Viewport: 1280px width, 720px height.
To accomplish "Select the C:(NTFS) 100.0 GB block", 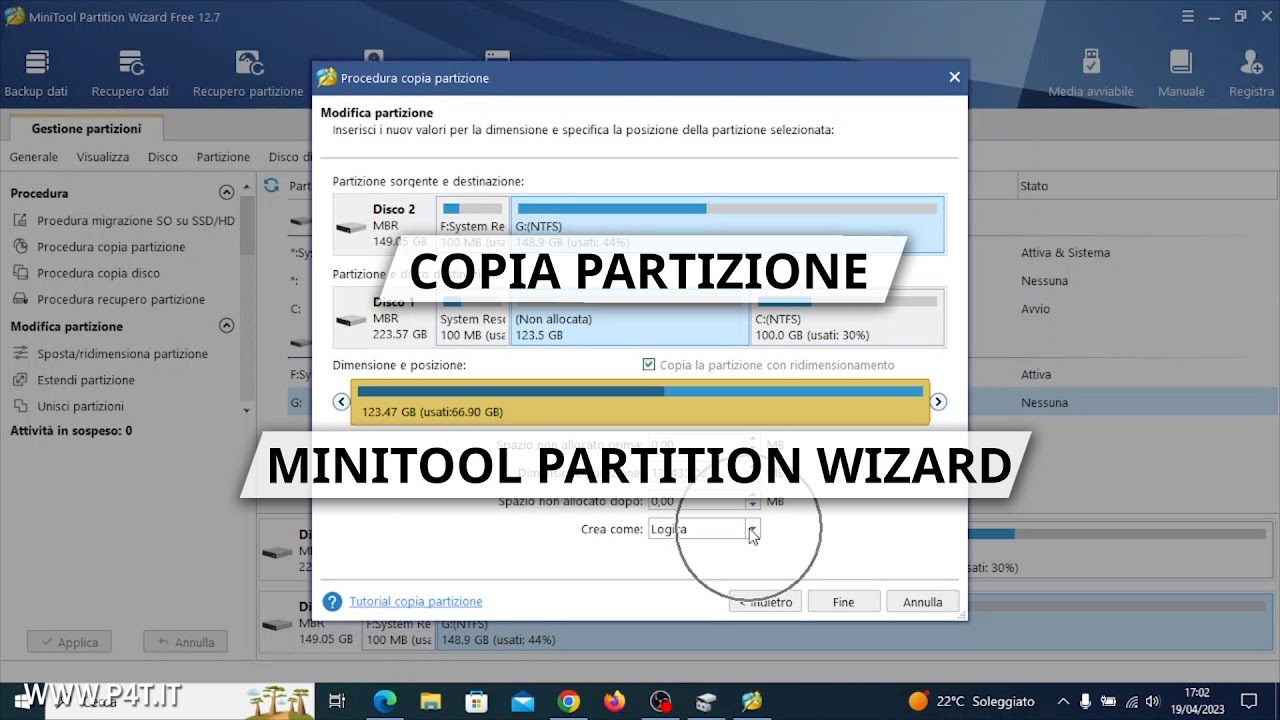I will click(x=847, y=317).
